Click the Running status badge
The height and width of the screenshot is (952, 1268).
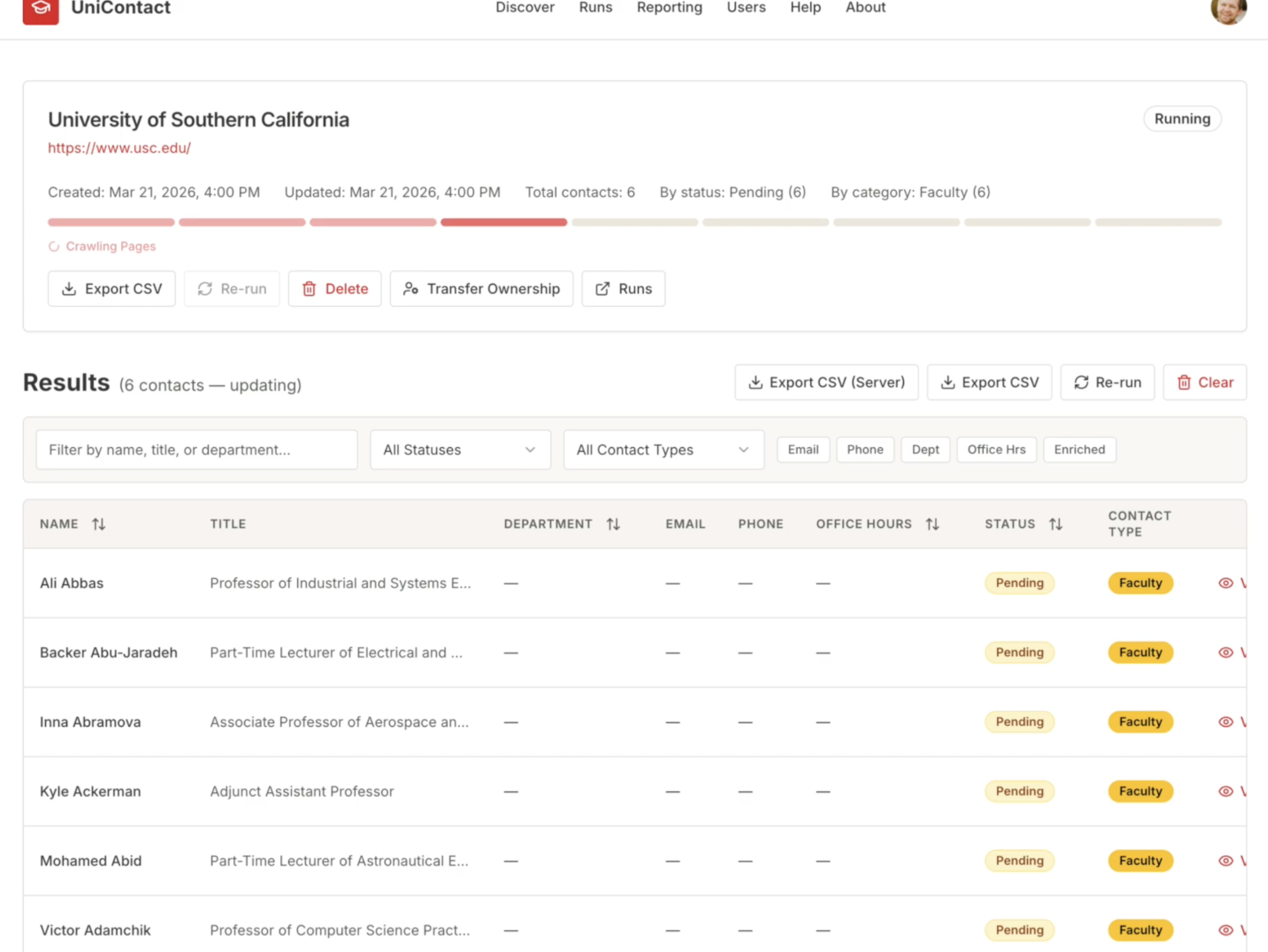[x=1182, y=118]
